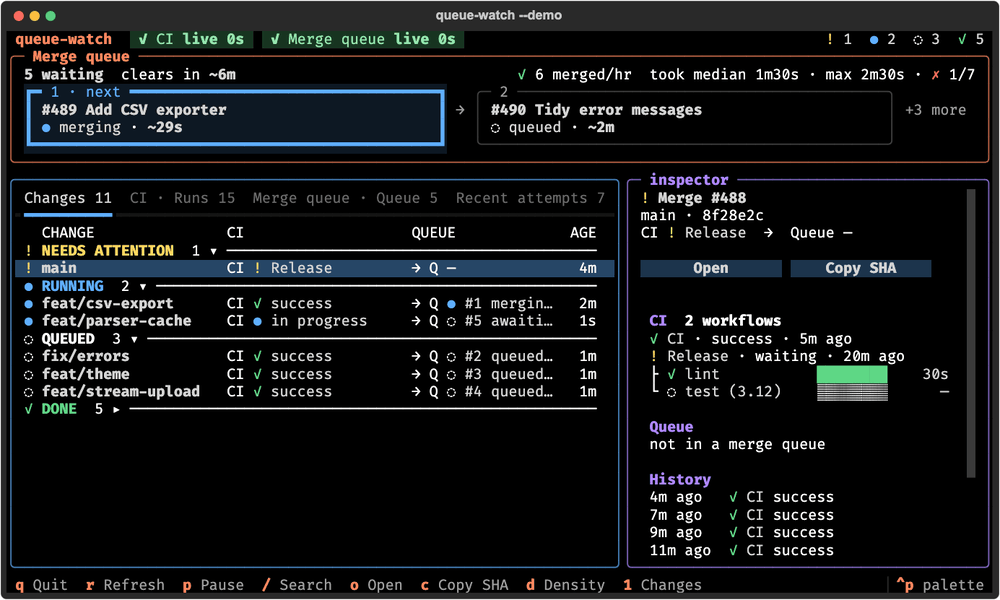Select the fix/errors row

pyautogui.click(x=315, y=356)
